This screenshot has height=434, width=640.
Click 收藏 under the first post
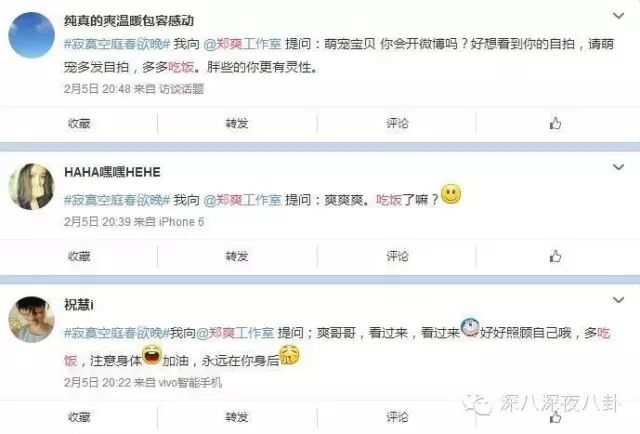[79, 123]
